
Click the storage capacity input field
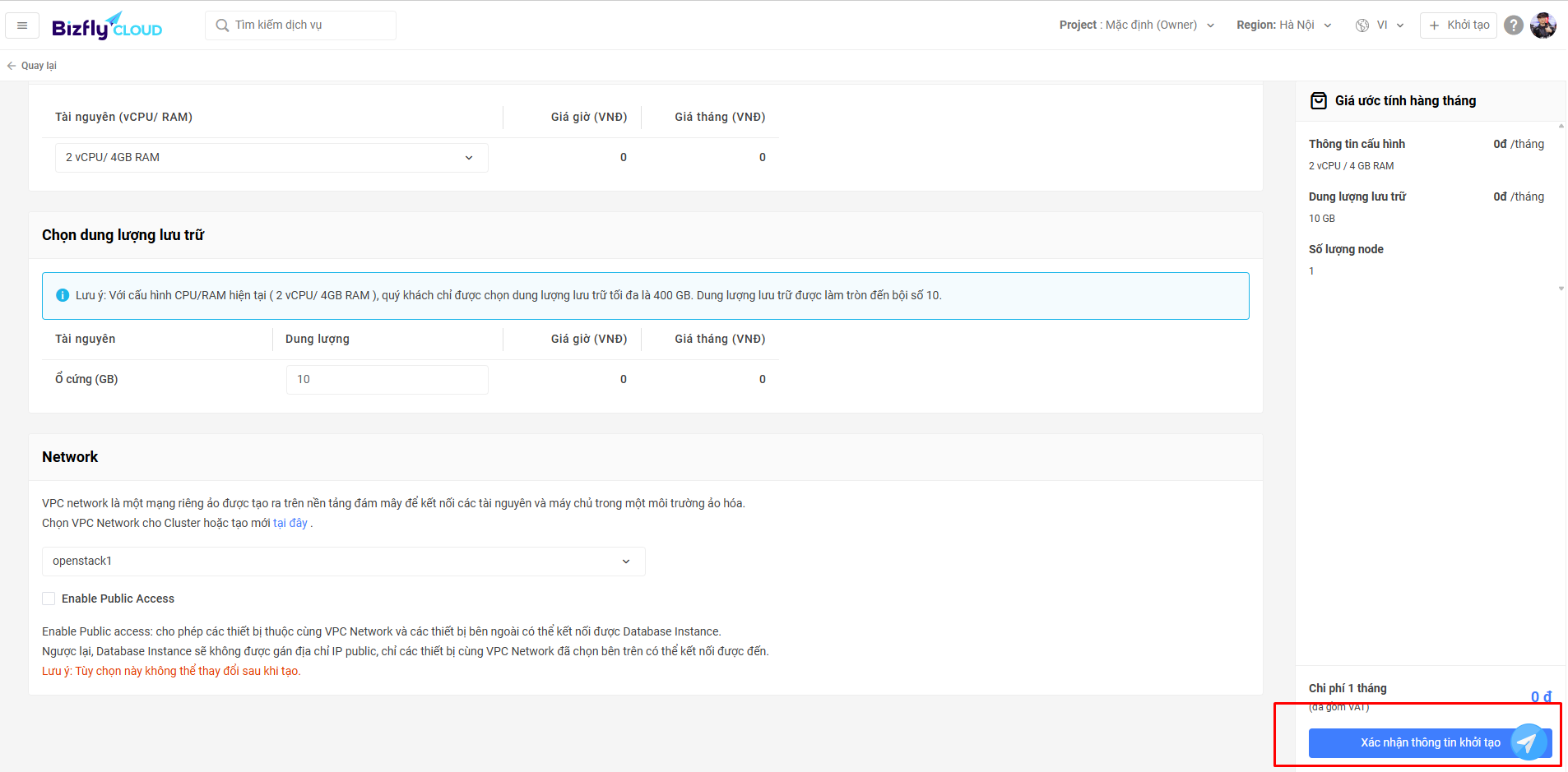pos(387,380)
